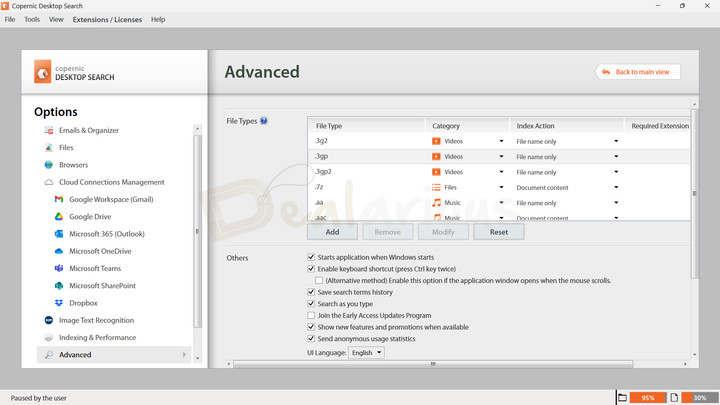Uncheck Starts application when Windows starts

pyautogui.click(x=311, y=257)
